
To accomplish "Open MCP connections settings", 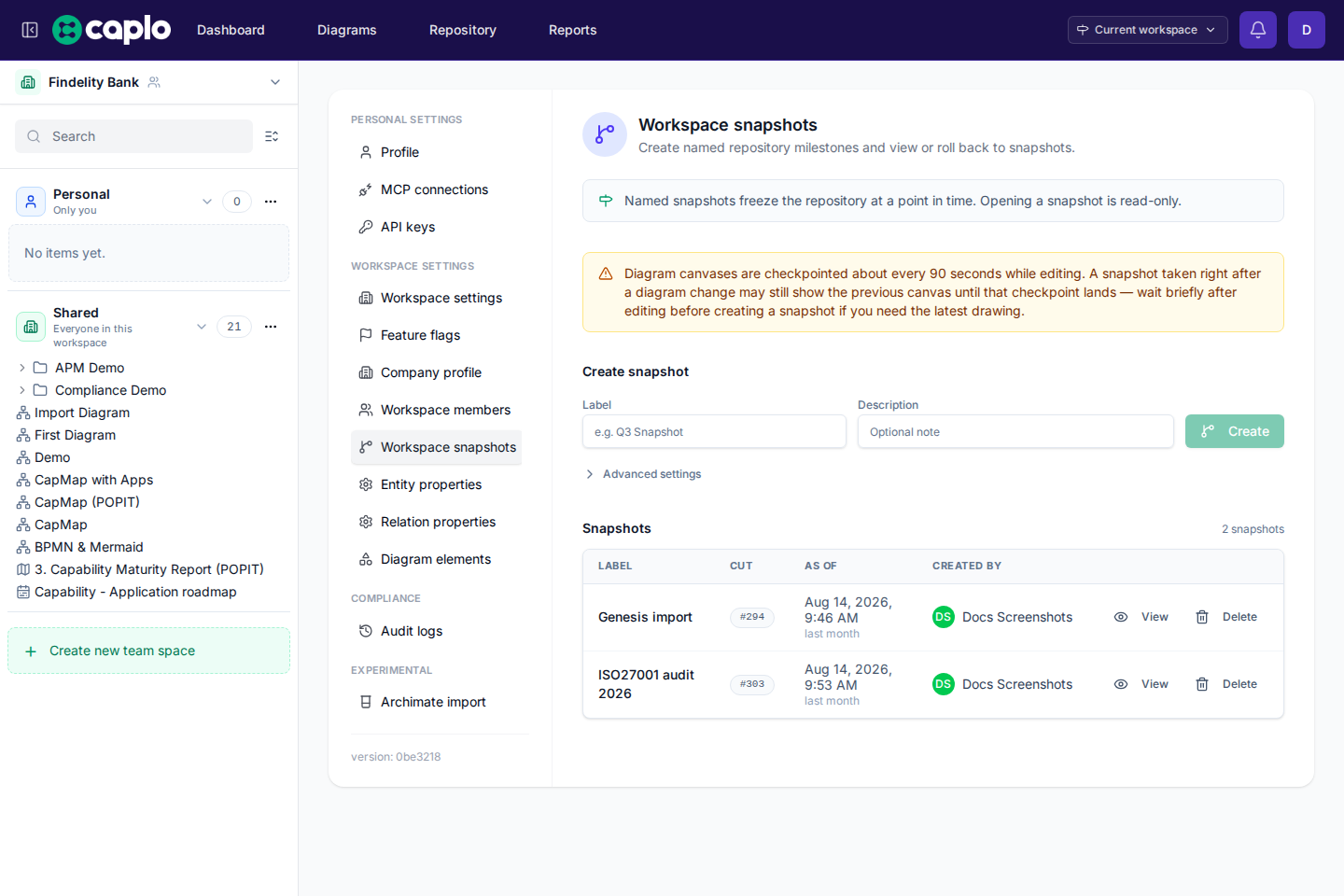I will [x=436, y=189].
